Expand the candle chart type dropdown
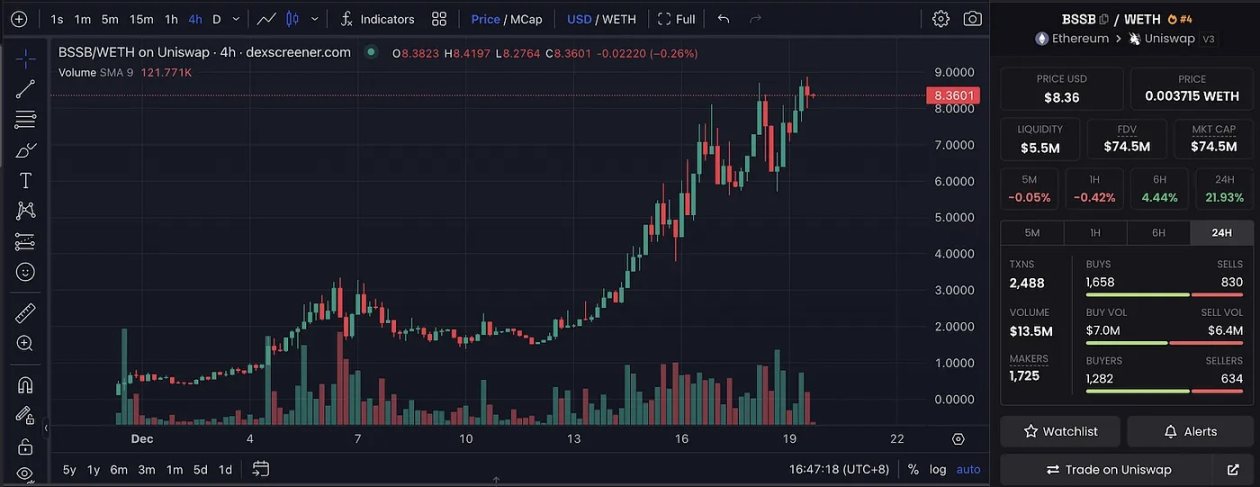 pos(316,19)
